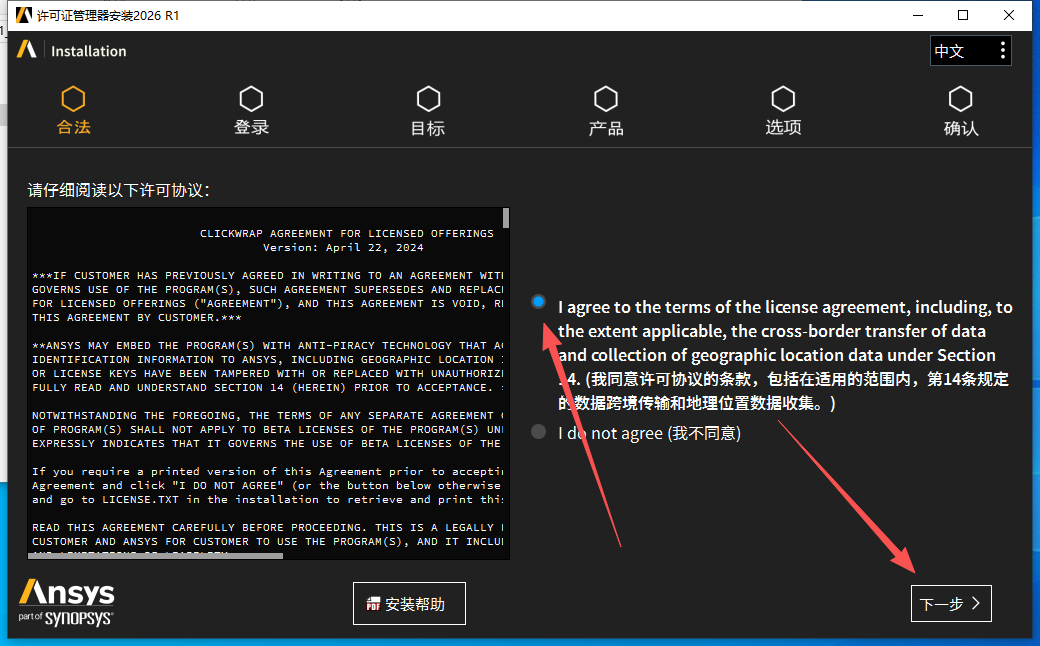Click the 登录 step label

251,128
